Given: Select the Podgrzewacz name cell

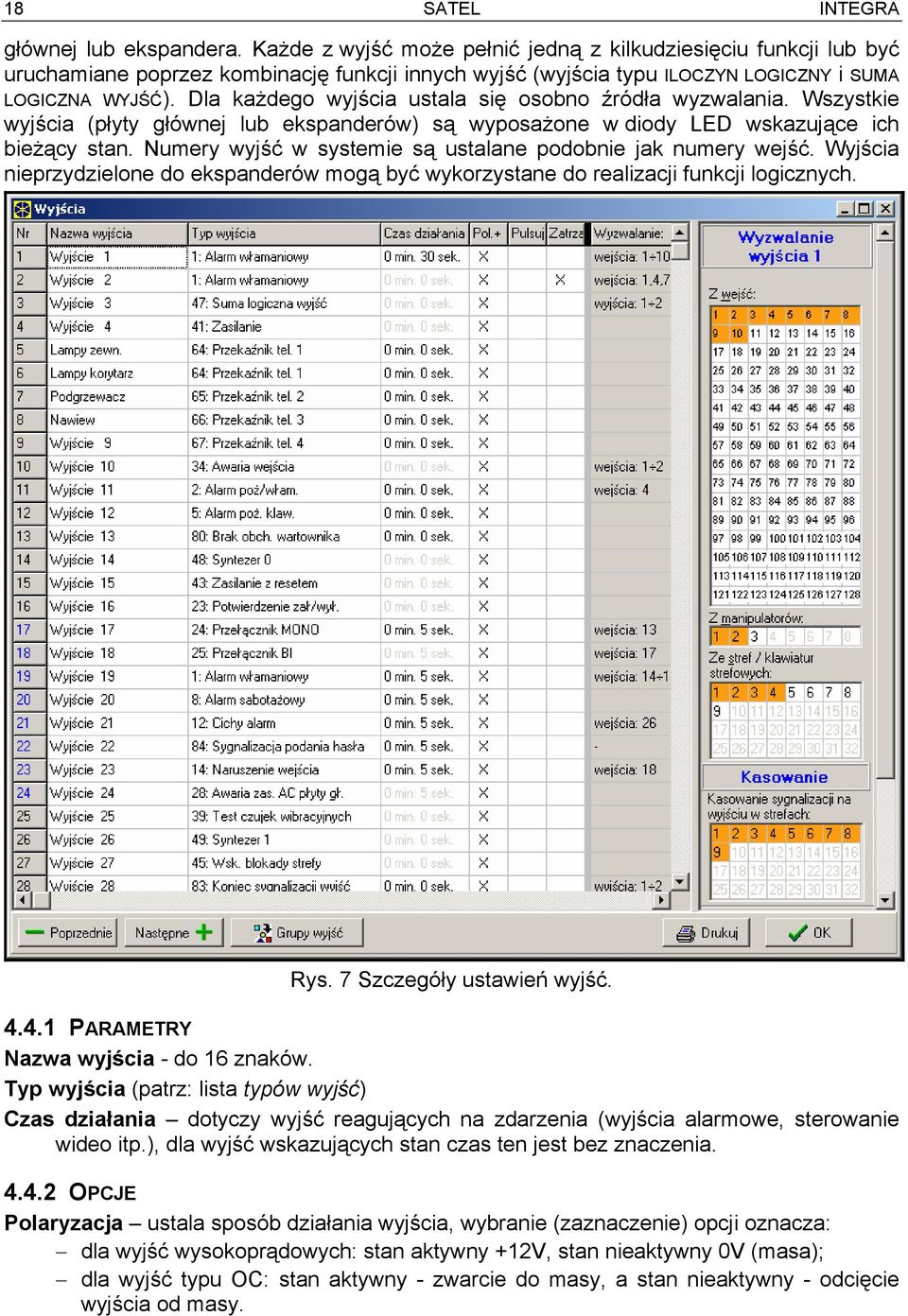Looking at the screenshot, I should click(117, 396).
